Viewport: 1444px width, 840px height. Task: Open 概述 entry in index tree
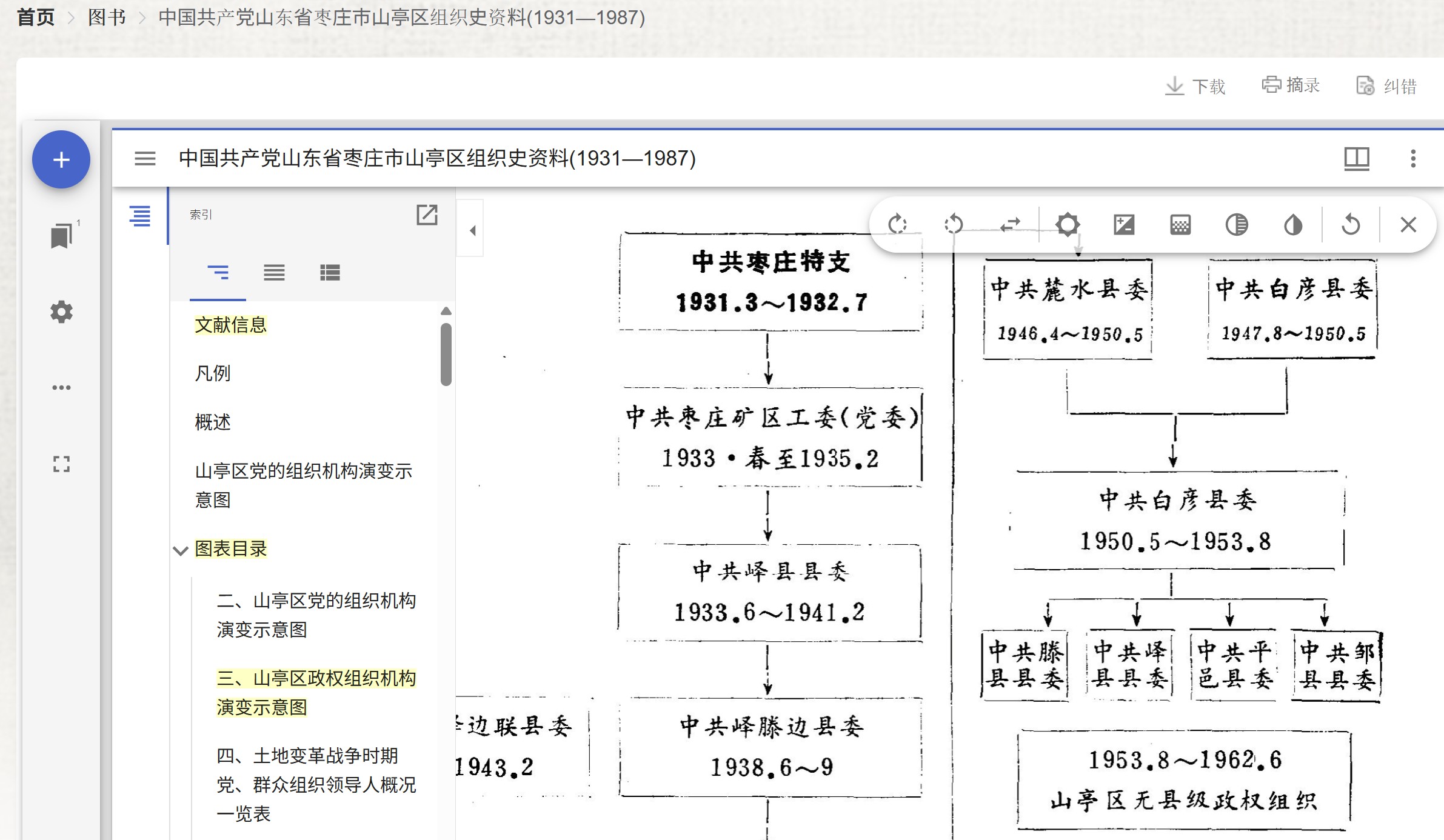pos(213,422)
